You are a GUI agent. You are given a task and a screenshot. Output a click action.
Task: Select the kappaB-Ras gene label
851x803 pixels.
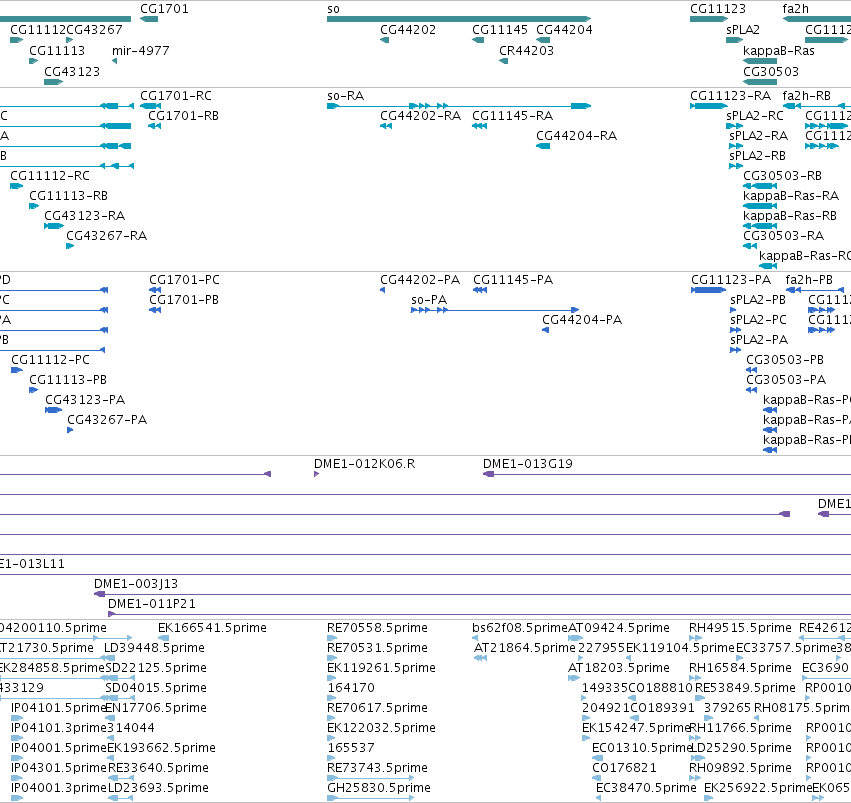point(778,50)
